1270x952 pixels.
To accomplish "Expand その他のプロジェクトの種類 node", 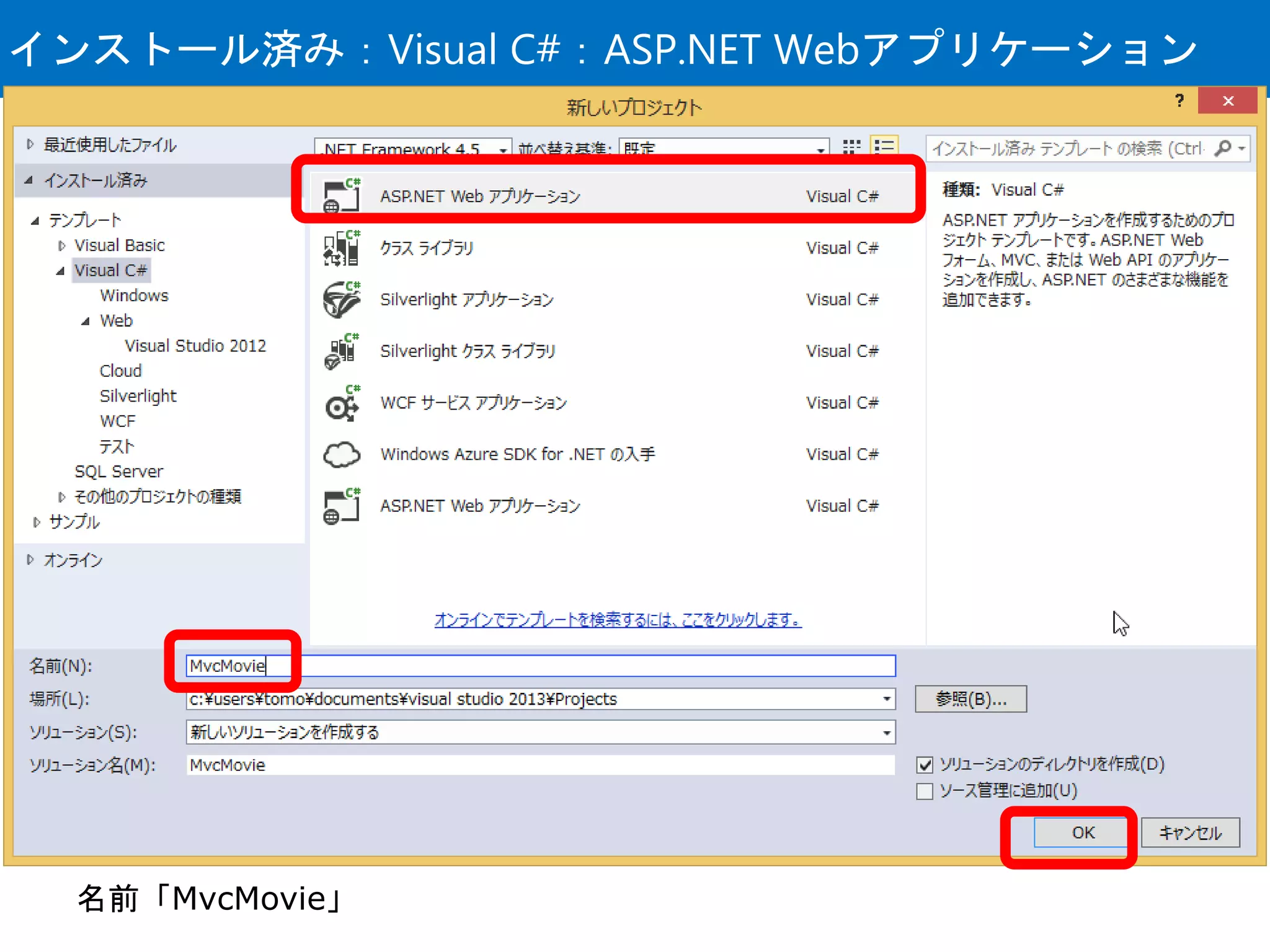I will pyautogui.click(x=61, y=497).
